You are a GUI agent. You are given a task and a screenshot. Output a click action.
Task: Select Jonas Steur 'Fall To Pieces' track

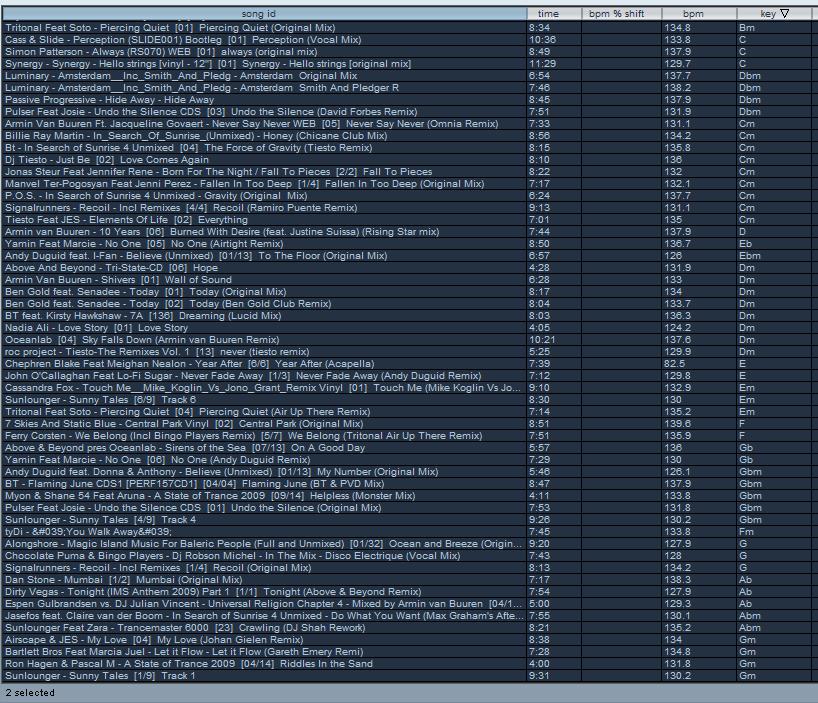click(407, 172)
